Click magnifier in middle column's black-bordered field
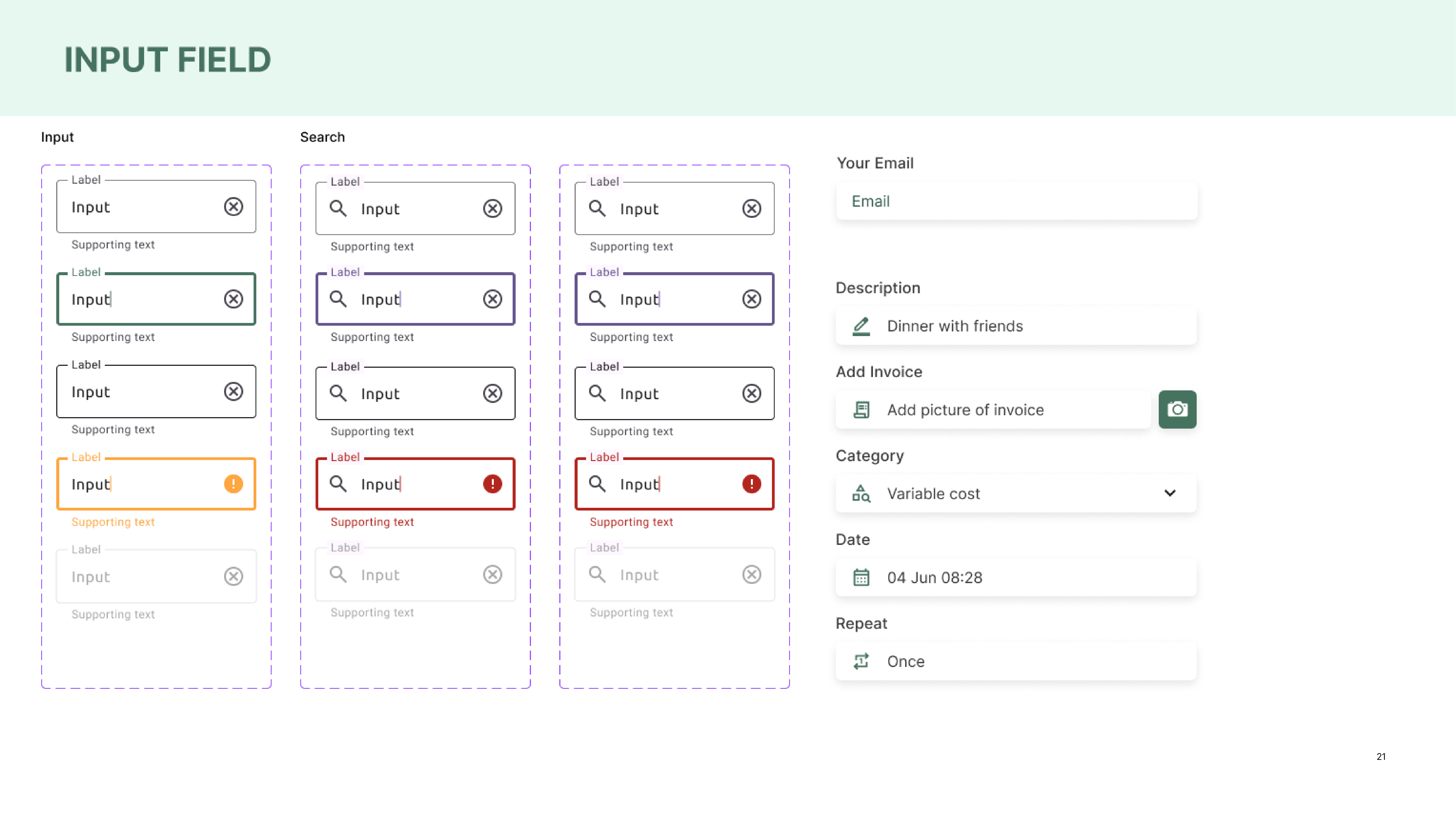Image resolution: width=1456 pixels, height=819 pixels. click(338, 393)
